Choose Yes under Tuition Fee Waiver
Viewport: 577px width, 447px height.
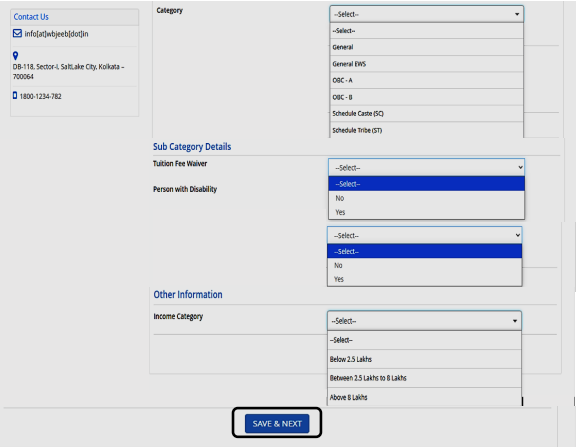coord(426,212)
